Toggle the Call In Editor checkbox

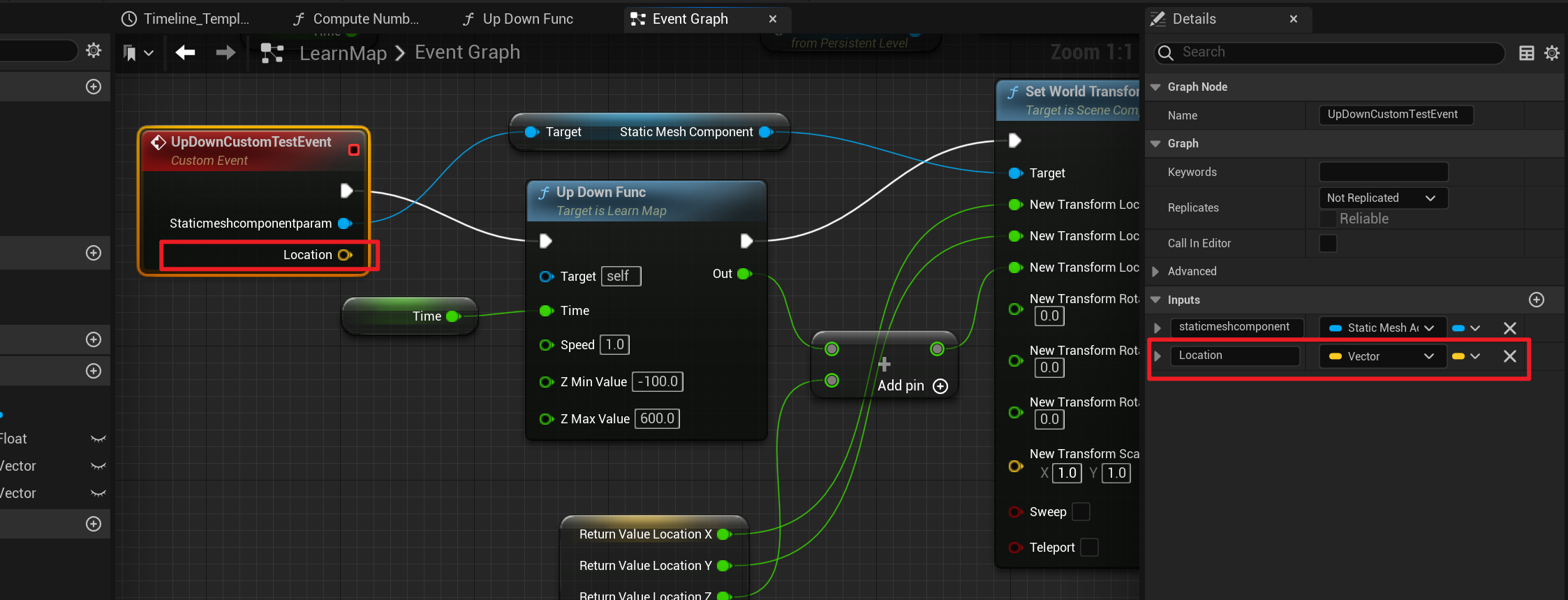pos(1328,243)
